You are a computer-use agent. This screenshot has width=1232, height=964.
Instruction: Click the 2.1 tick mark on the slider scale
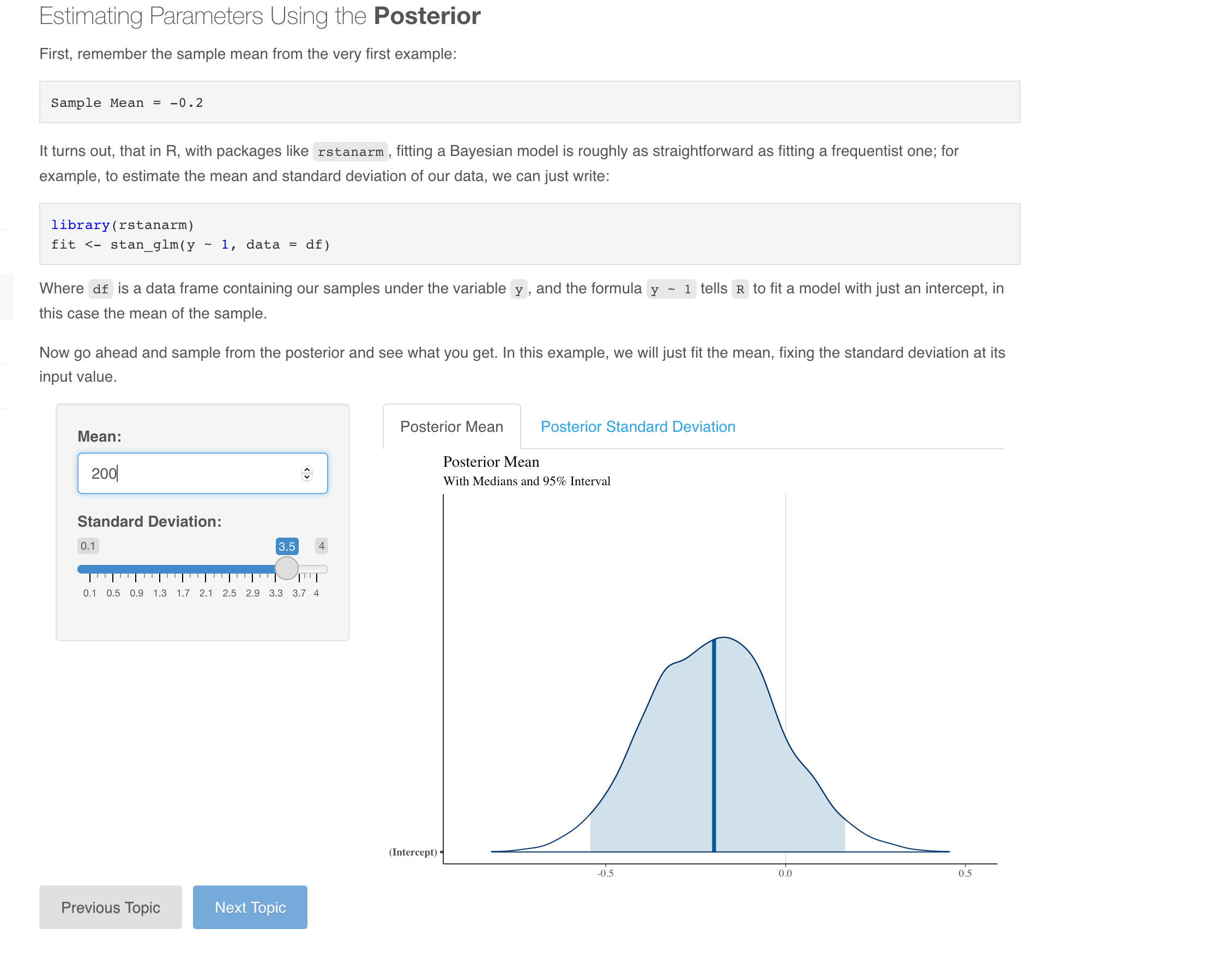206,577
